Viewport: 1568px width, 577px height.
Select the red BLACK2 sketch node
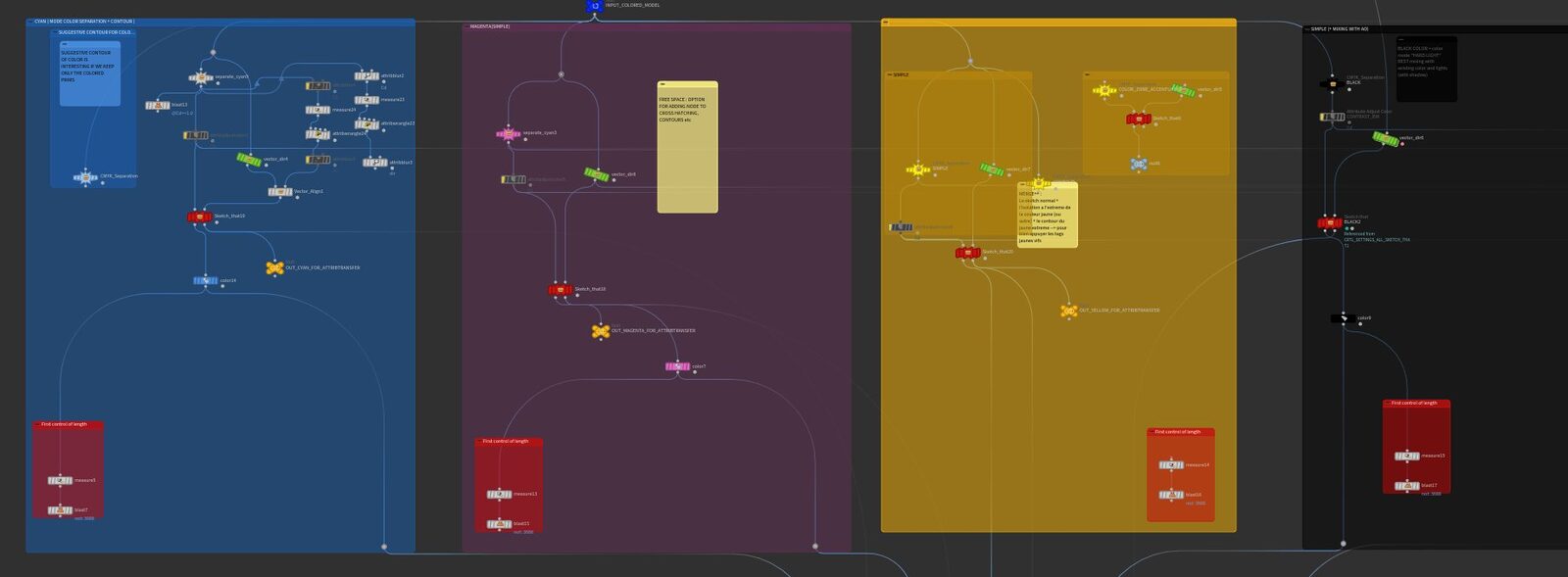(1330, 223)
